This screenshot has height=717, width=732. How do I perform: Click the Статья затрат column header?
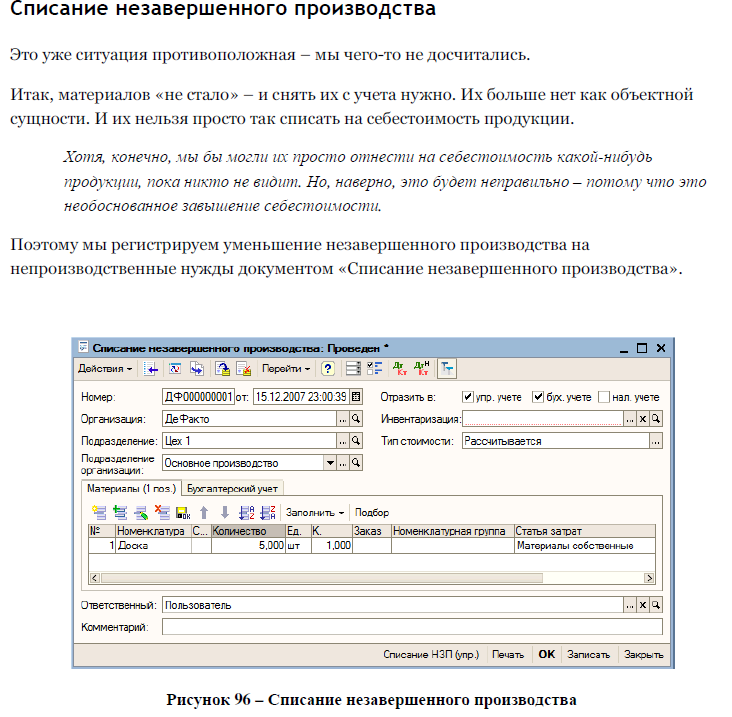pyautogui.click(x=584, y=531)
